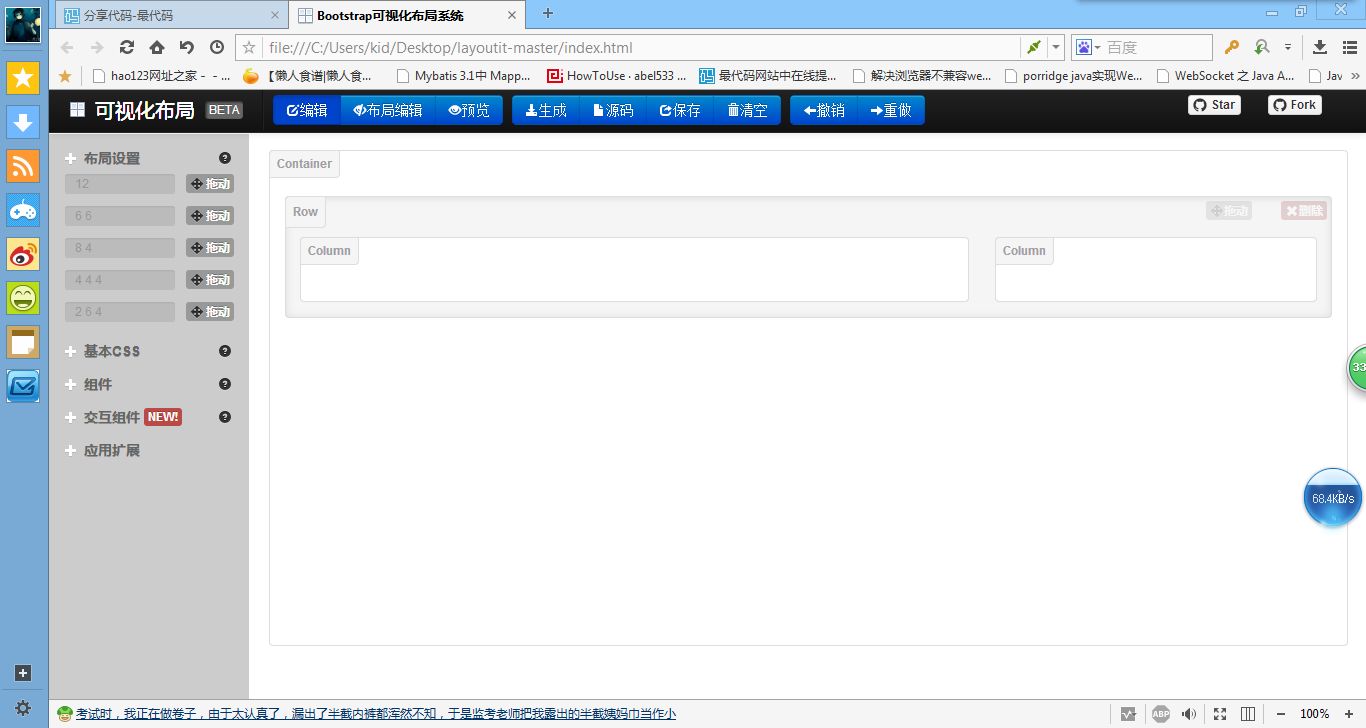
Task: Click the mail envelope sidebar icon
Action: 23,386
